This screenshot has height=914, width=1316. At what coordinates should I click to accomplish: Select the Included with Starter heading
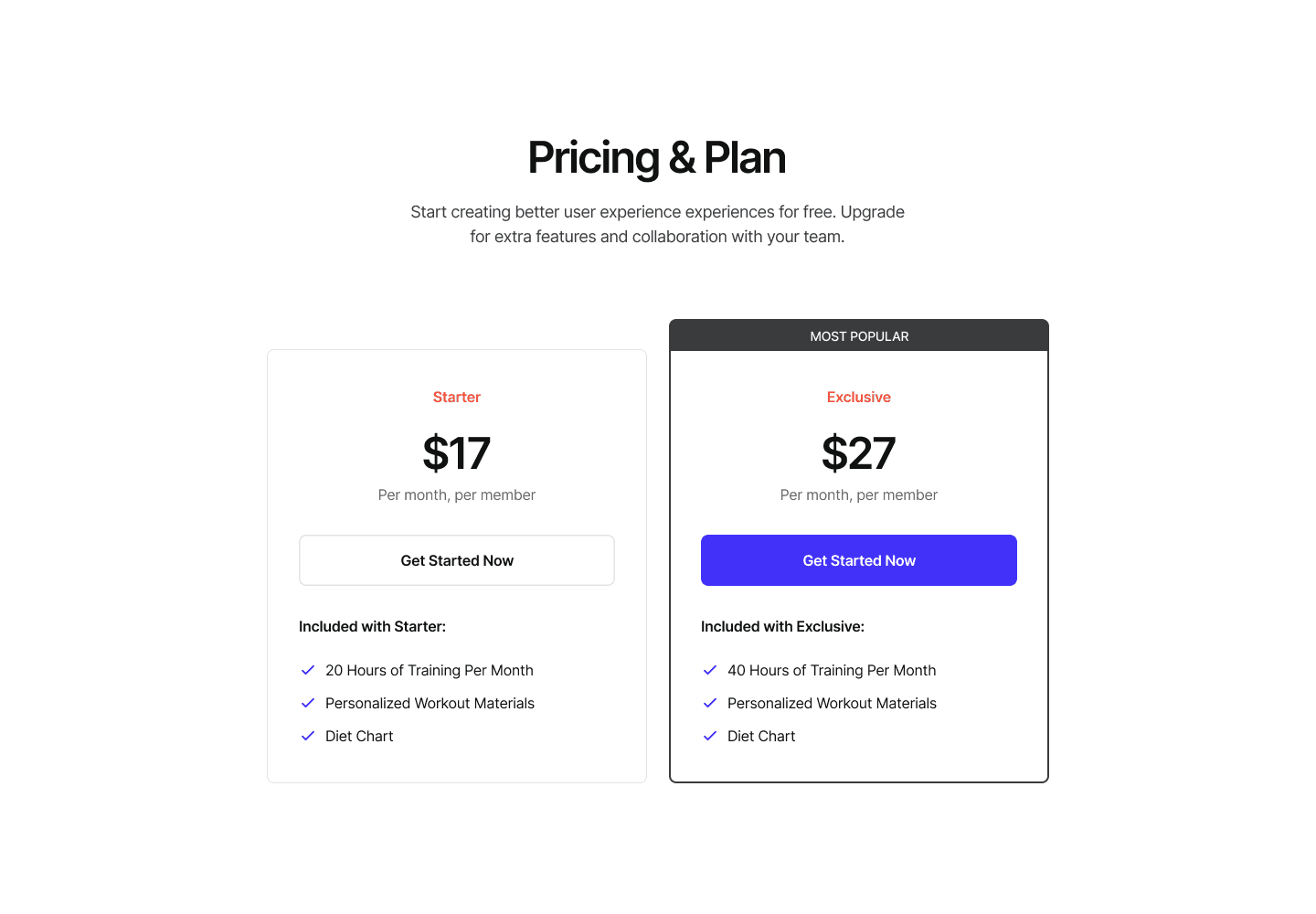pos(372,626)
